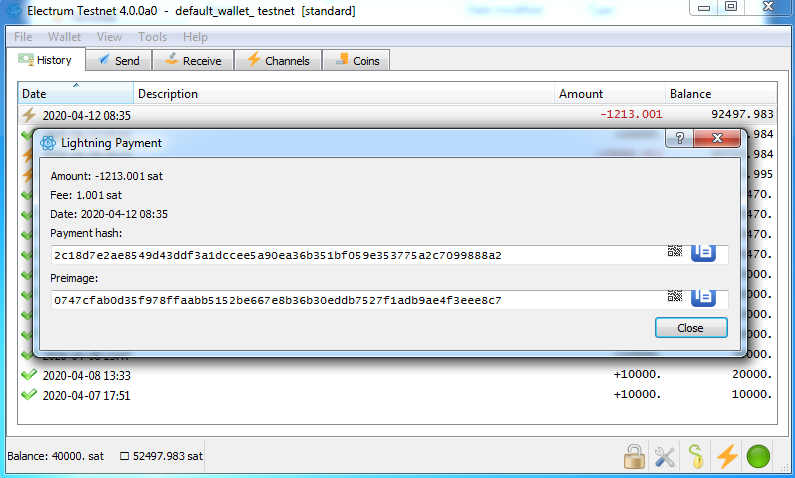This screenshot has width=795, height=478.
Task: Show QR code for preimage
Action: (675, 296)
